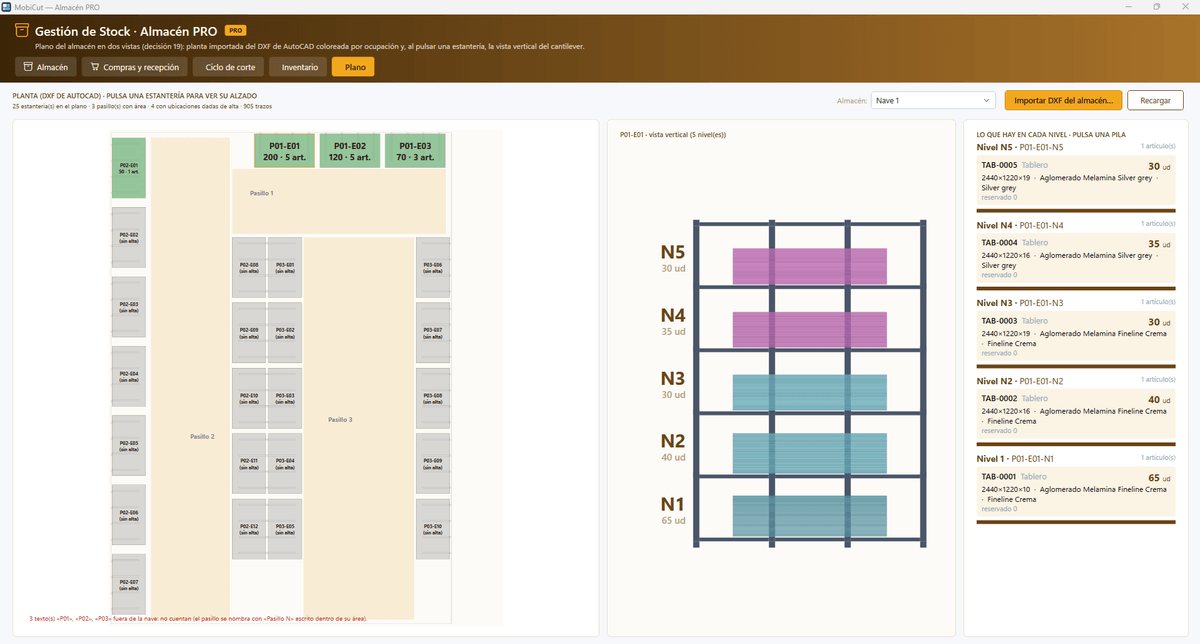Open the Almacén tab with box icon
The width and height of the screenshot is (1200, 644).
tap(46, 67)
